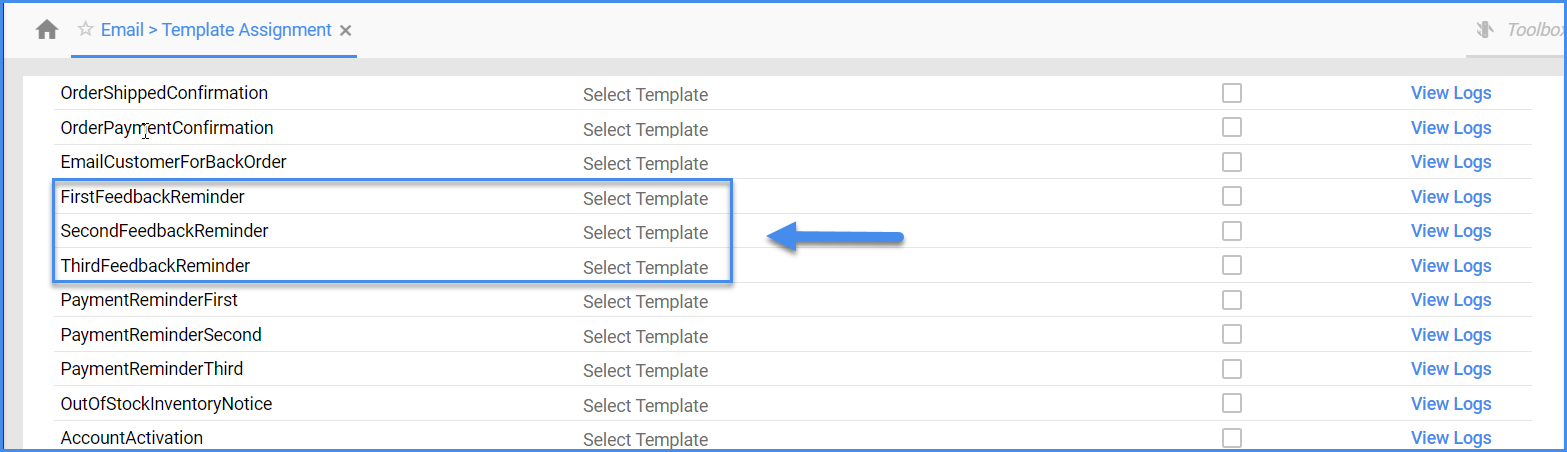Enable the OrderShippedConfirmation checkbox
1567x452 pixels.
(x=1232, y=93)
